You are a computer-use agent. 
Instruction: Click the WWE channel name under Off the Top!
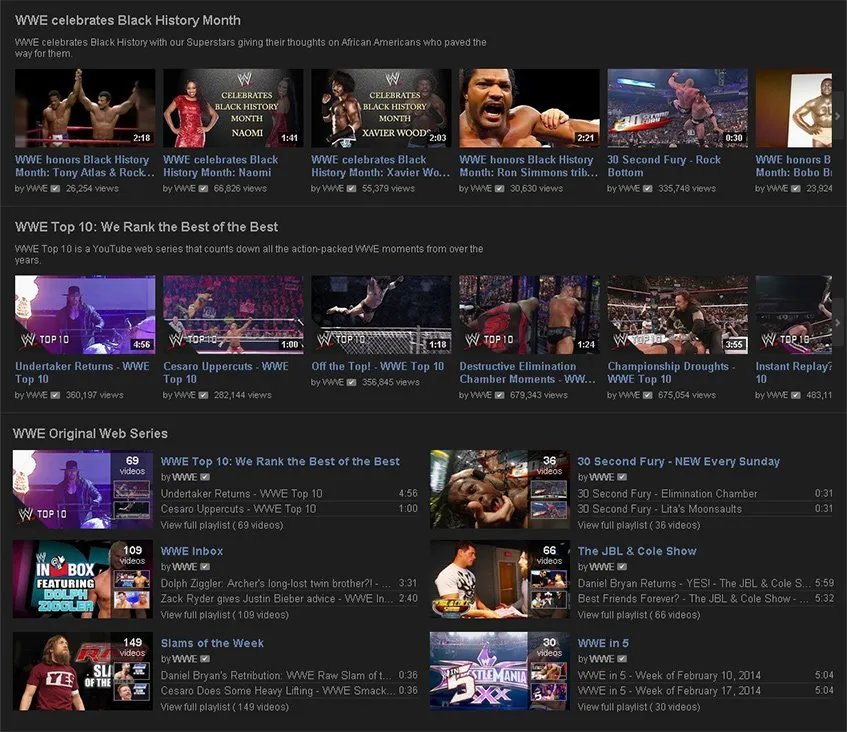click(x=333, y=382)
